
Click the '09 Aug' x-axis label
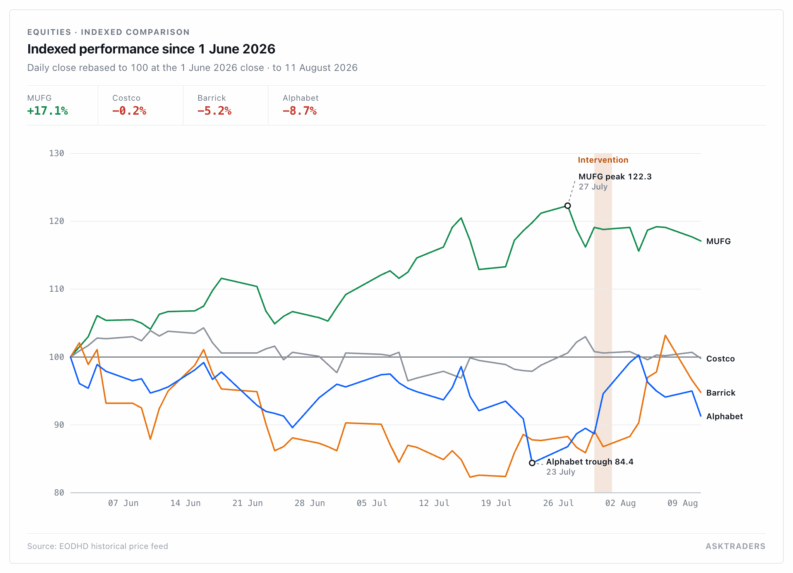683,503
